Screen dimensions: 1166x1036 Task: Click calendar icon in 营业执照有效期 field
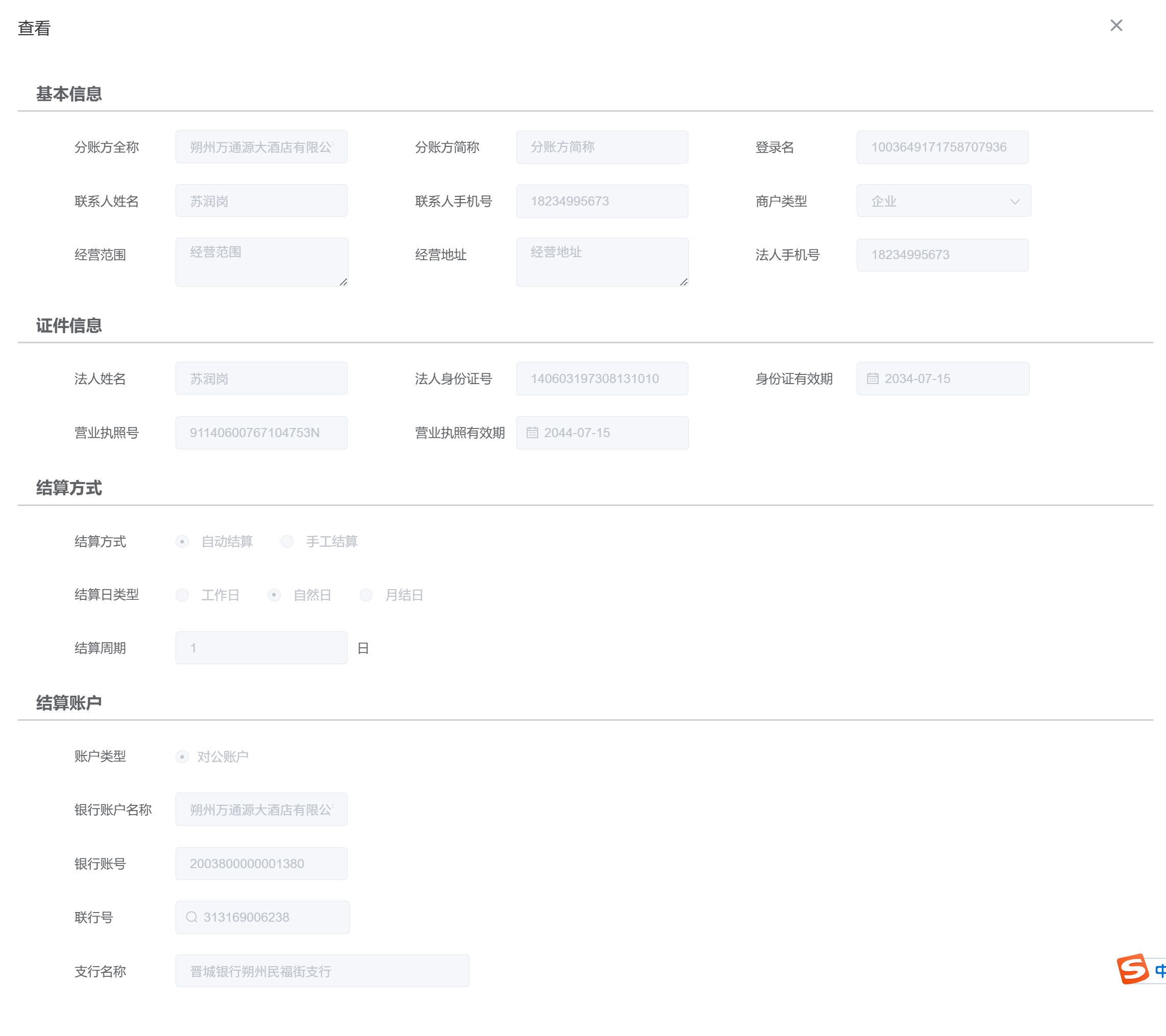[x=532, y=433]
